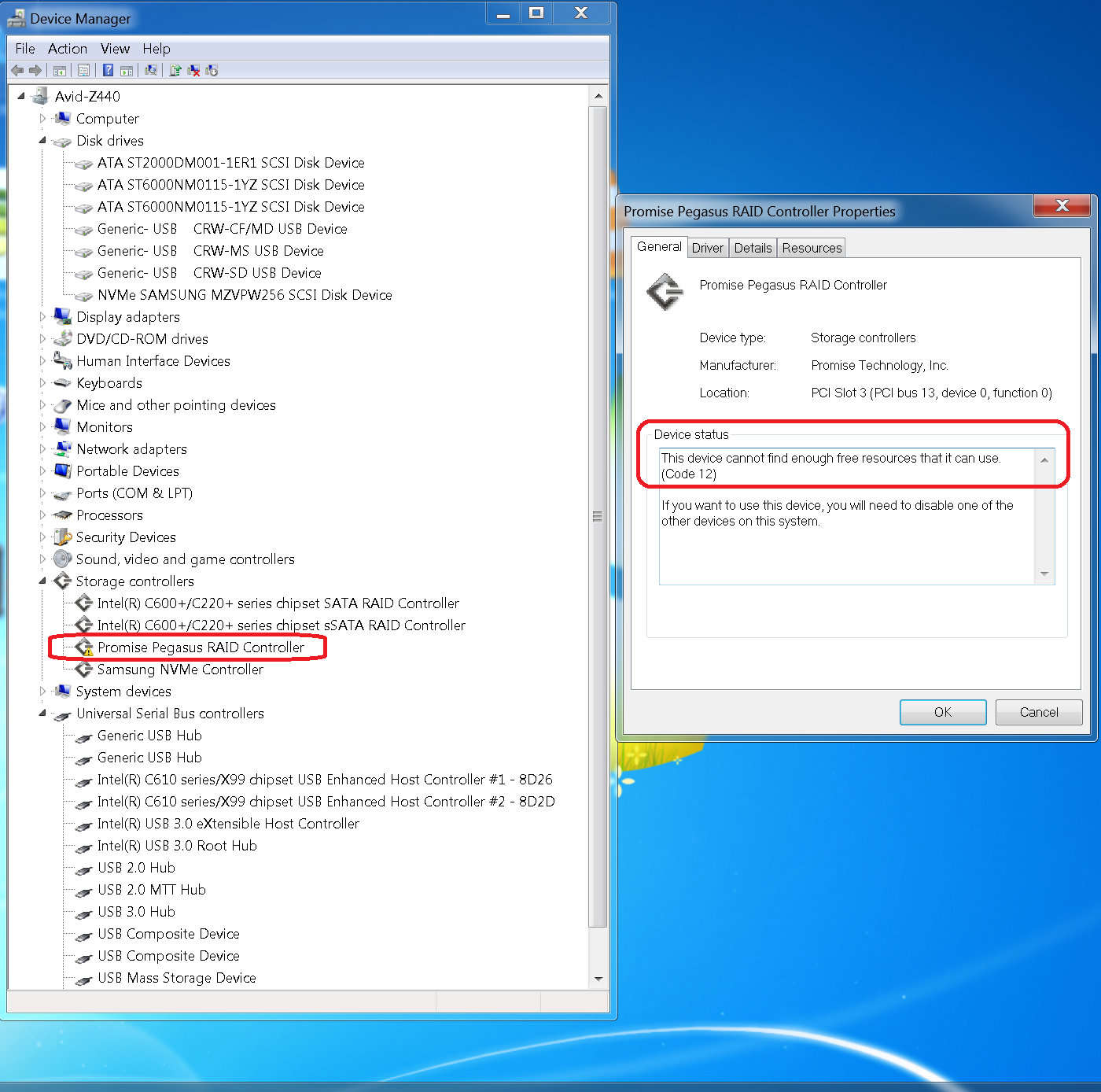
Task: Click the Keyboards category icon
Action: point(62,383)
